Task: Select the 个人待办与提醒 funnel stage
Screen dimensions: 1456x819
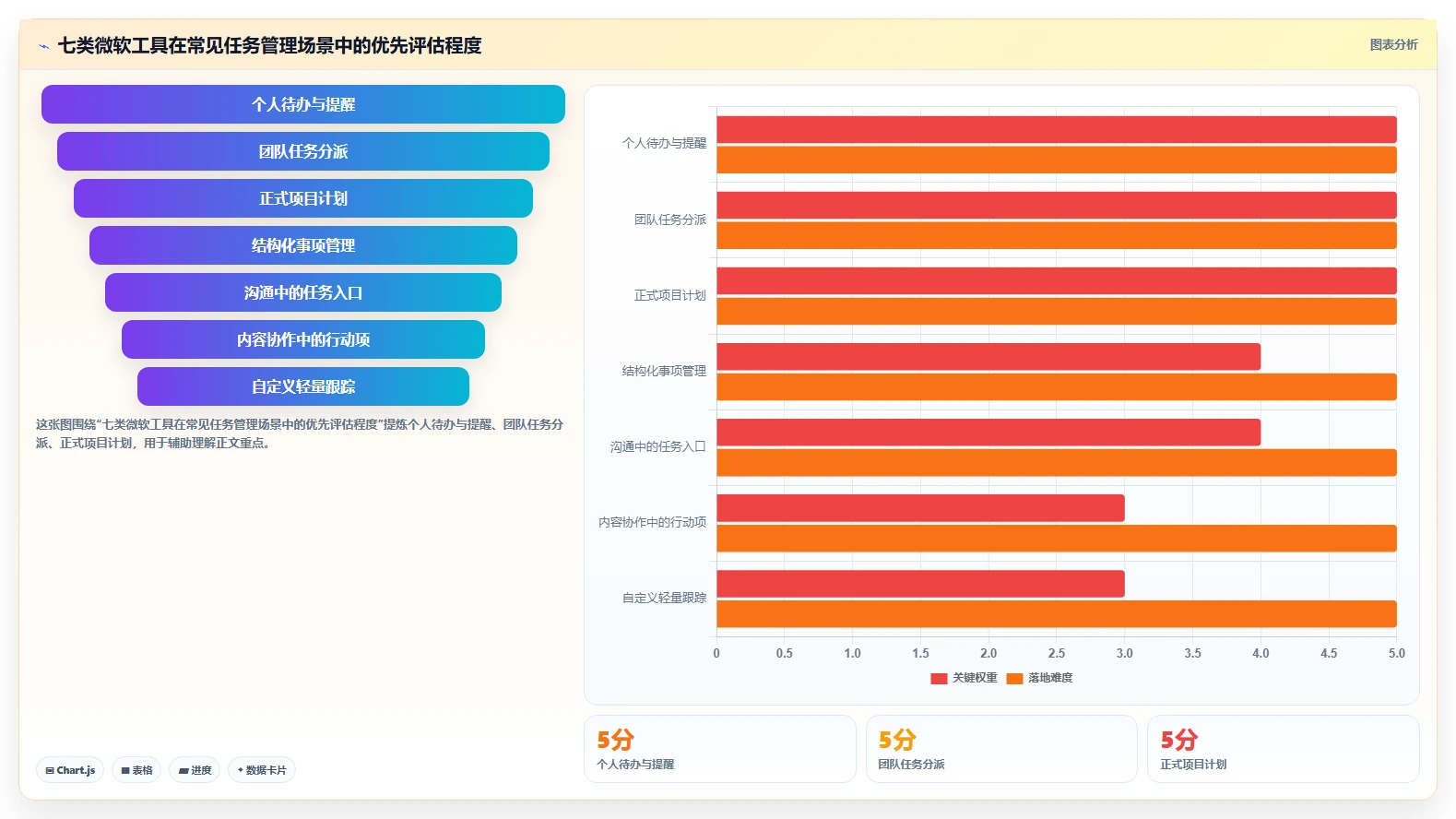Action: [303, 104]
